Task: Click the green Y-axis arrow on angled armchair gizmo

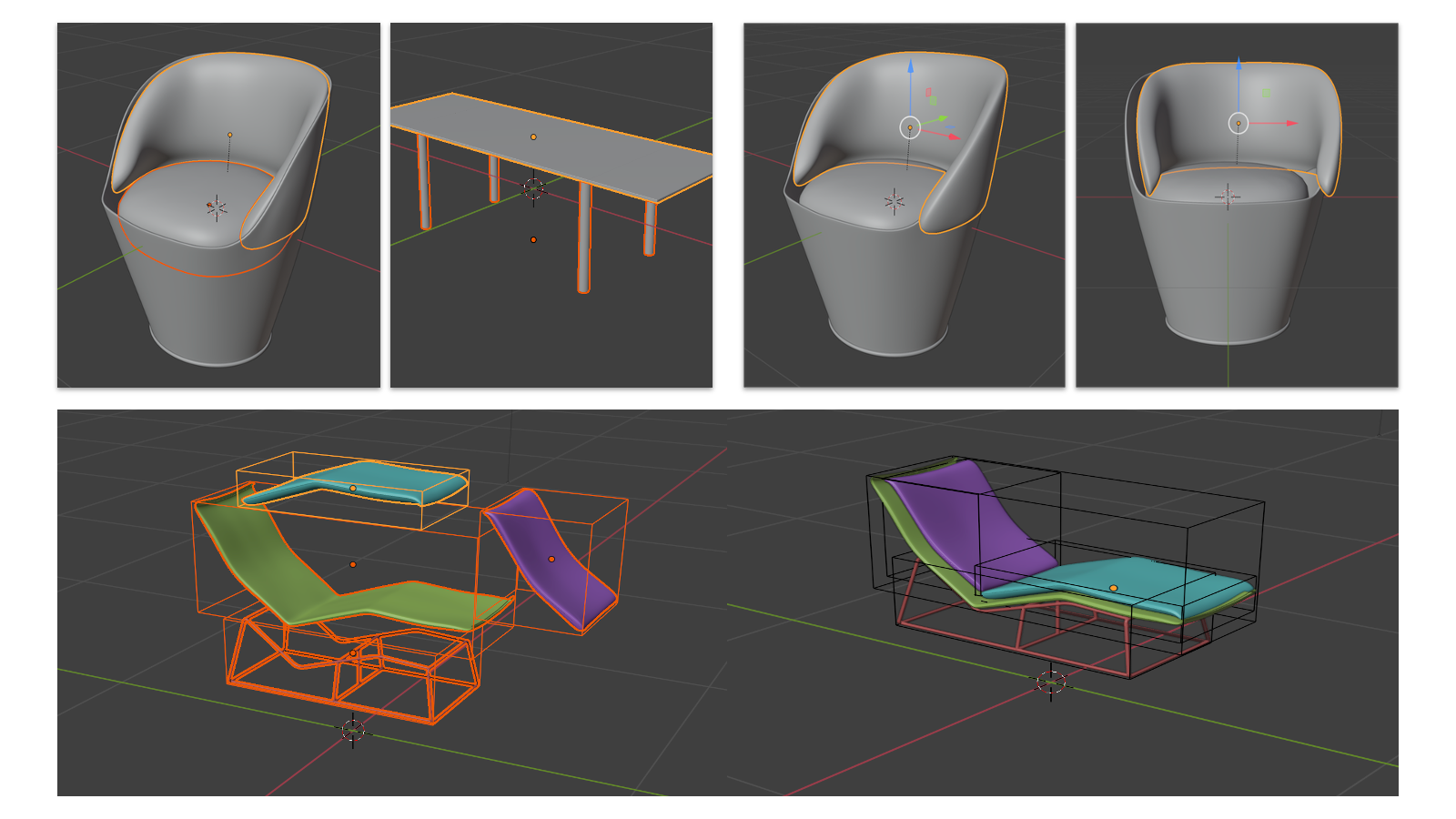Action: 934,120
